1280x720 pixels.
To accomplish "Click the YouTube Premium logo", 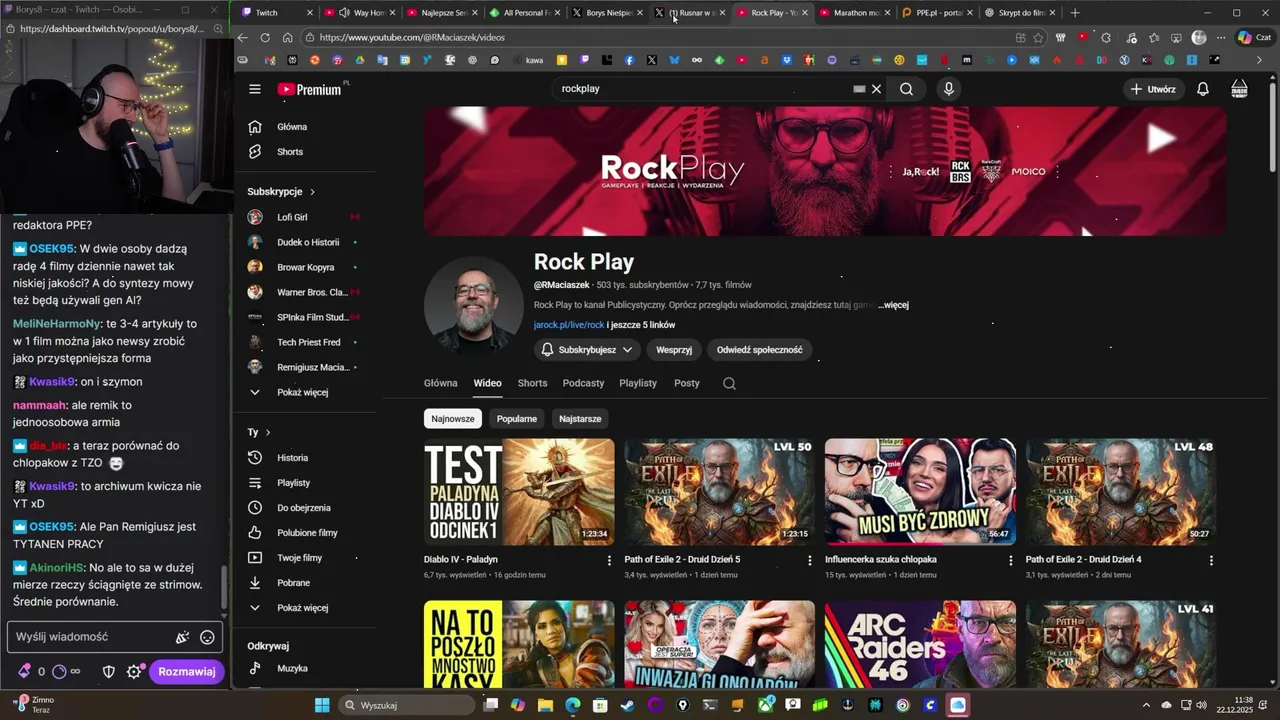I will pyautogui.click(x=310, y=89).
